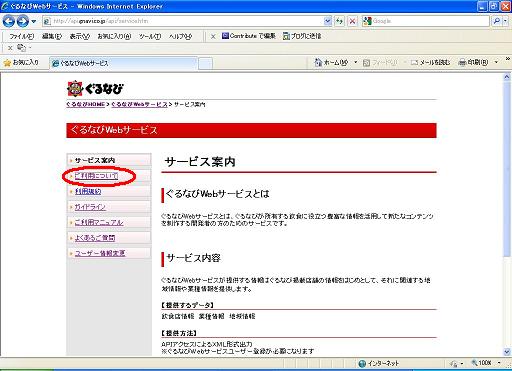Open the recent pages dropdown beside Forward

pos(34,21)
